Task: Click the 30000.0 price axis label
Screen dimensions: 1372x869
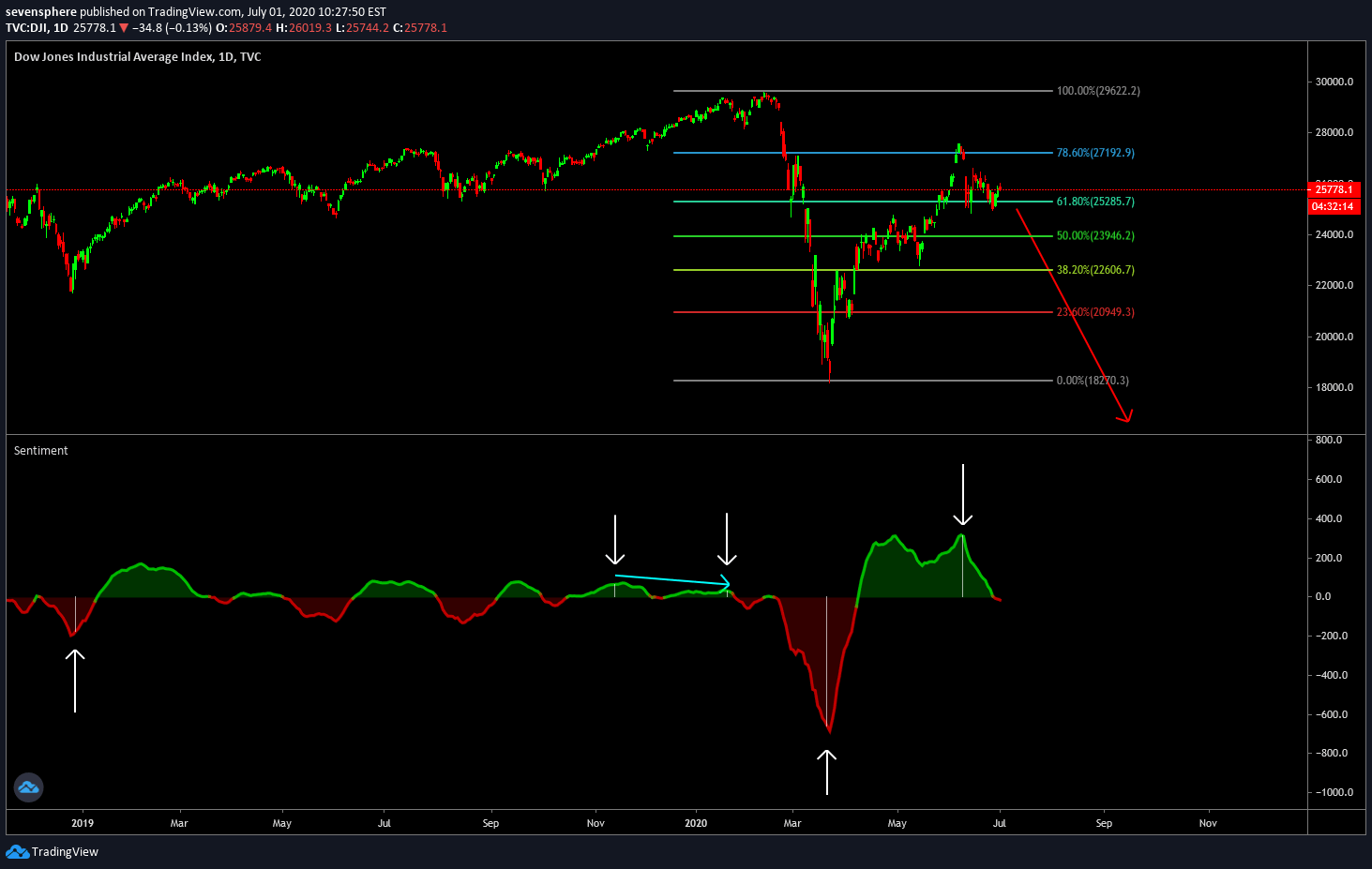Action: pos(1334,82)
